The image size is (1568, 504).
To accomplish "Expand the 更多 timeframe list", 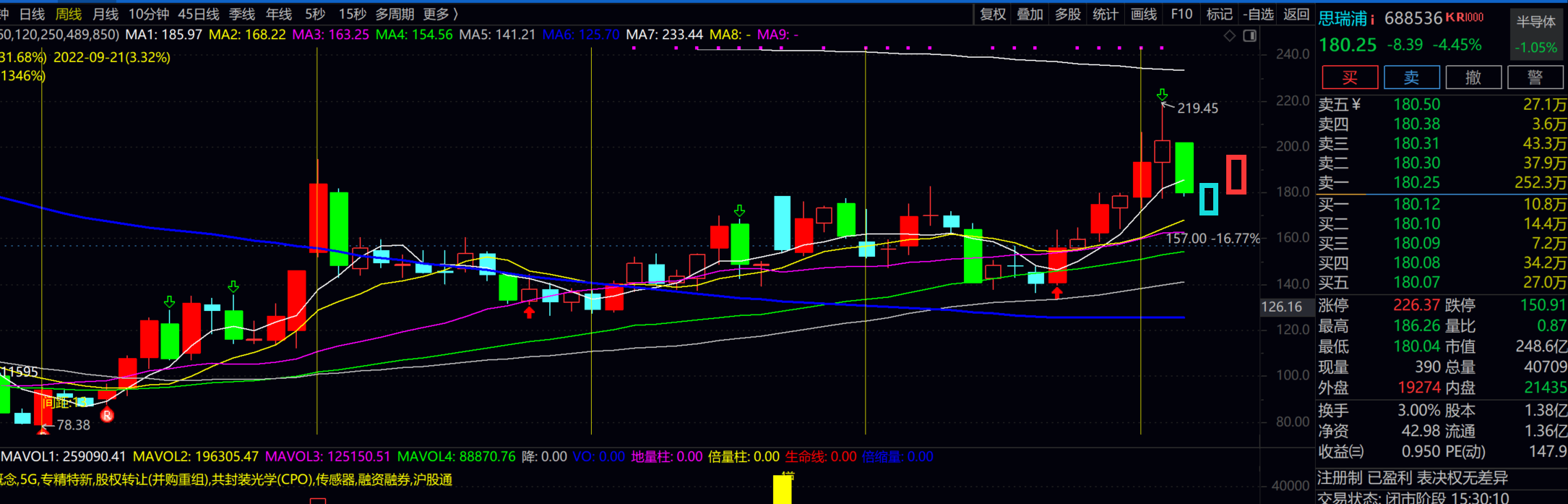I will [440, 14].
